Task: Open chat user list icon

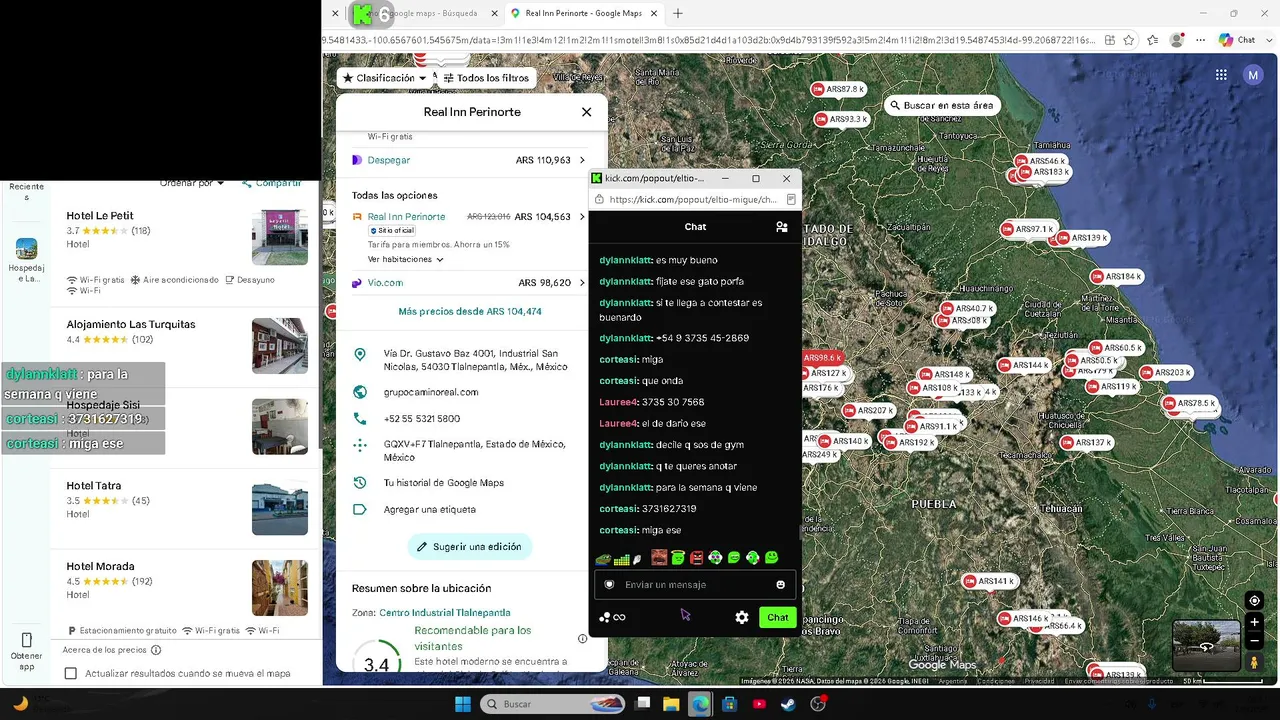Action: pyautogui.click(x=782, y=227)
